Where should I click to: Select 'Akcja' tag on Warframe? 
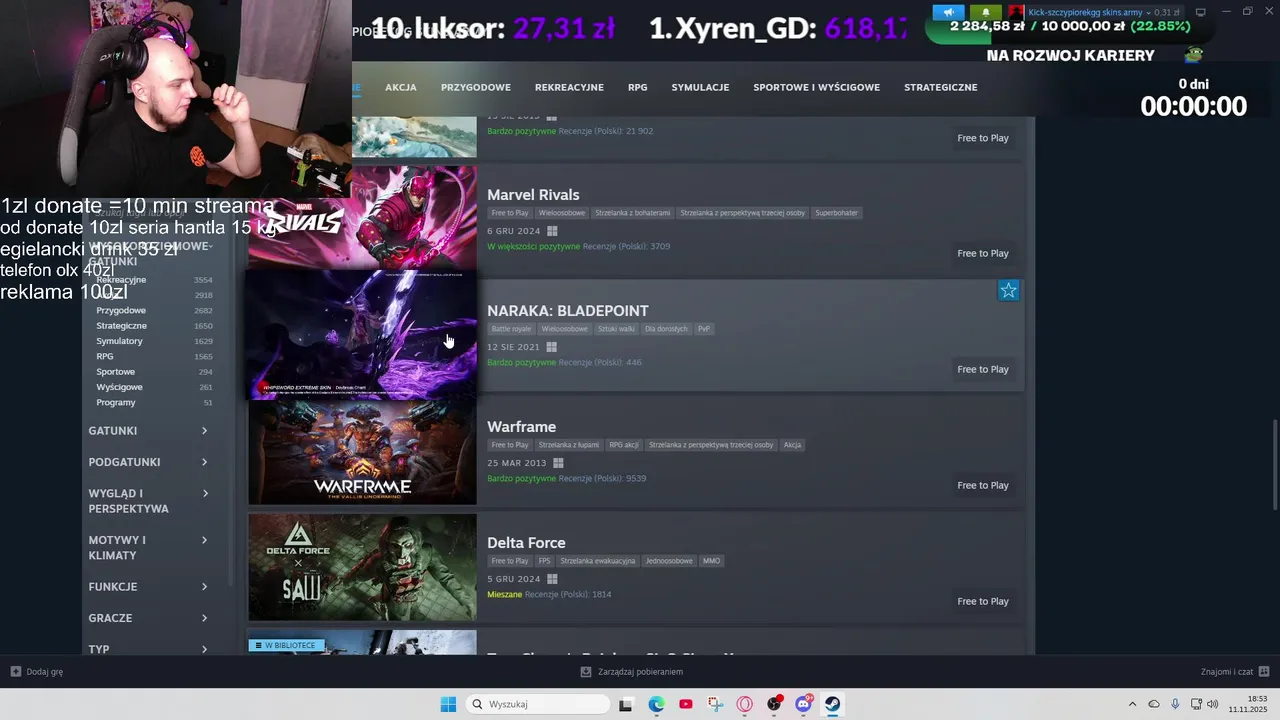(x=792, y=445)
